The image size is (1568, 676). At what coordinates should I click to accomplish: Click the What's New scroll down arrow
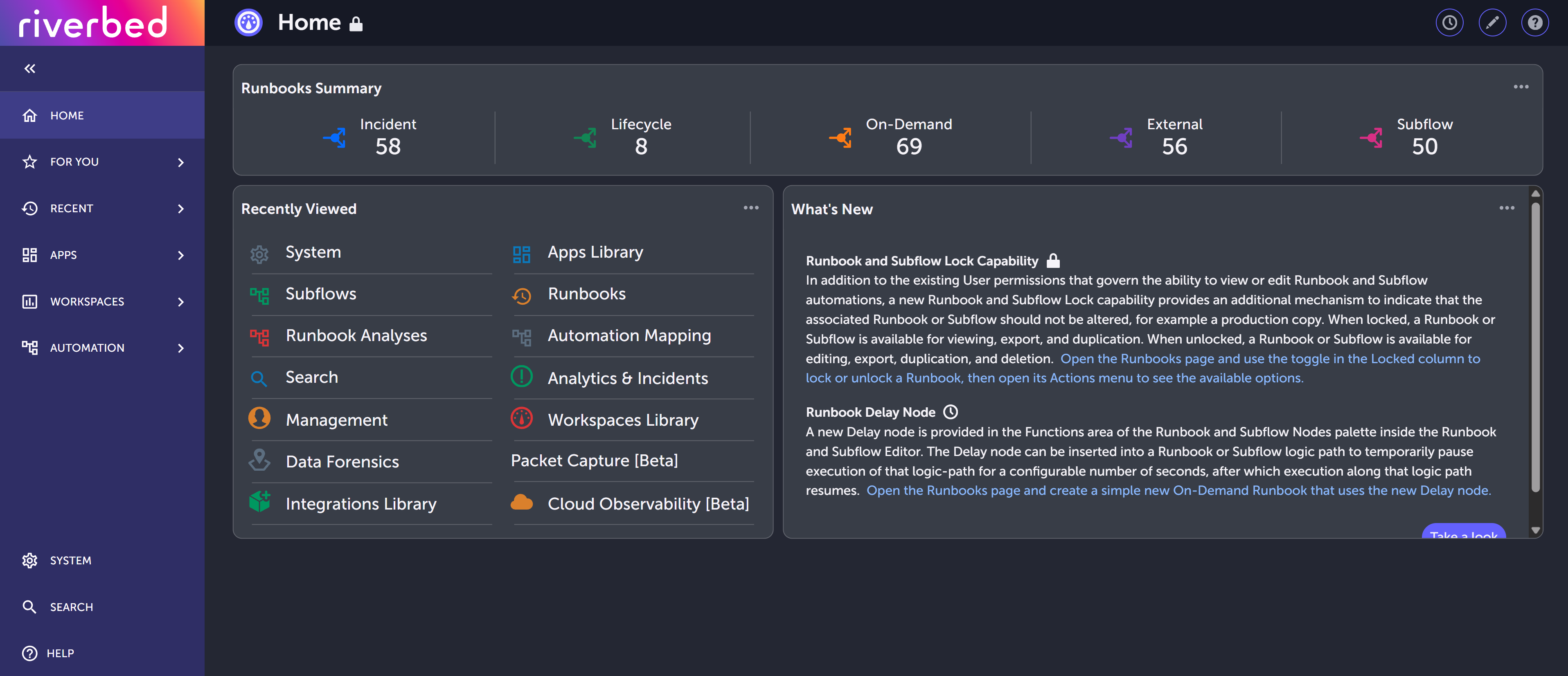[x=1535, y=530]
